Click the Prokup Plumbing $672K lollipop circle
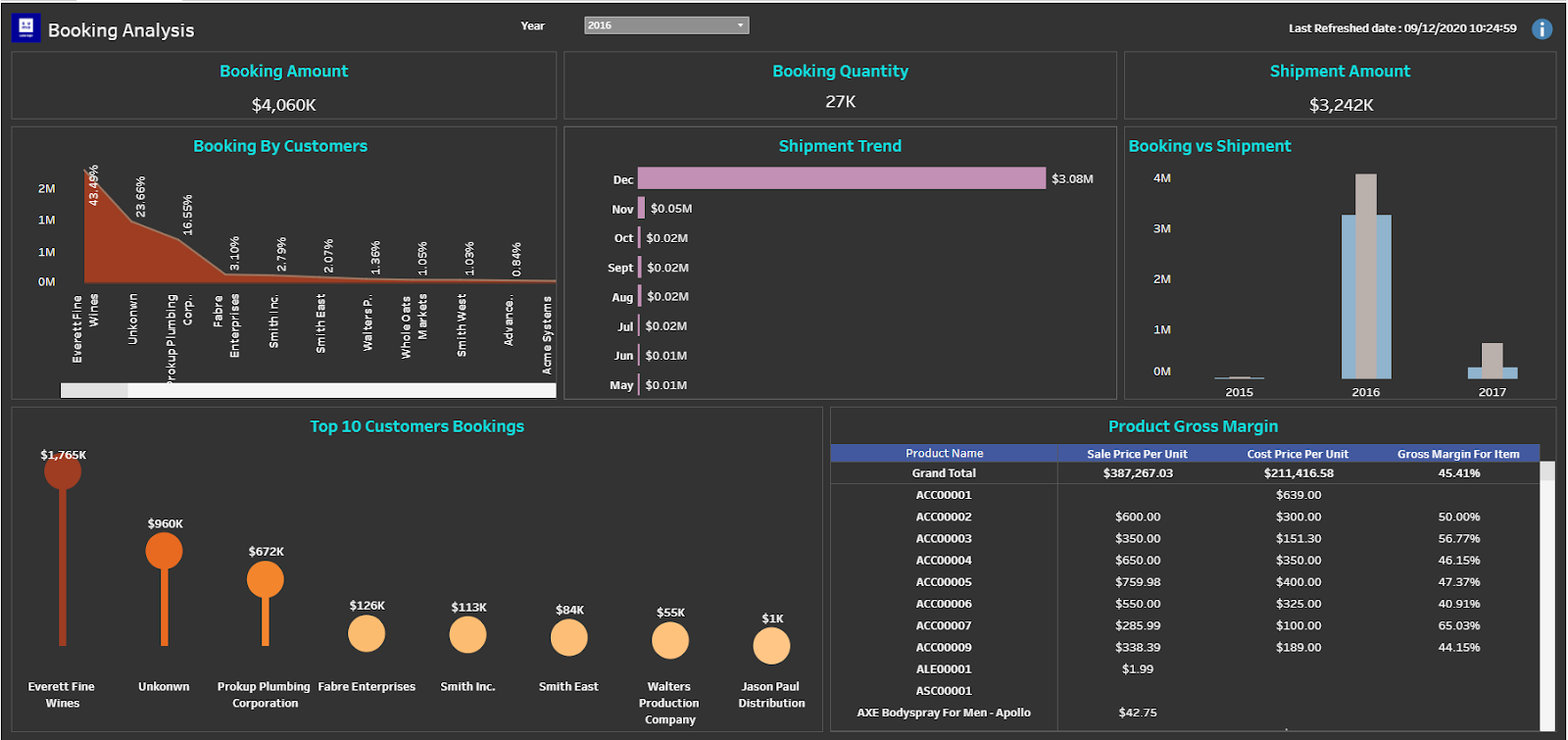1568x740 pixels. pyautogui.click(x=265, y=579)
